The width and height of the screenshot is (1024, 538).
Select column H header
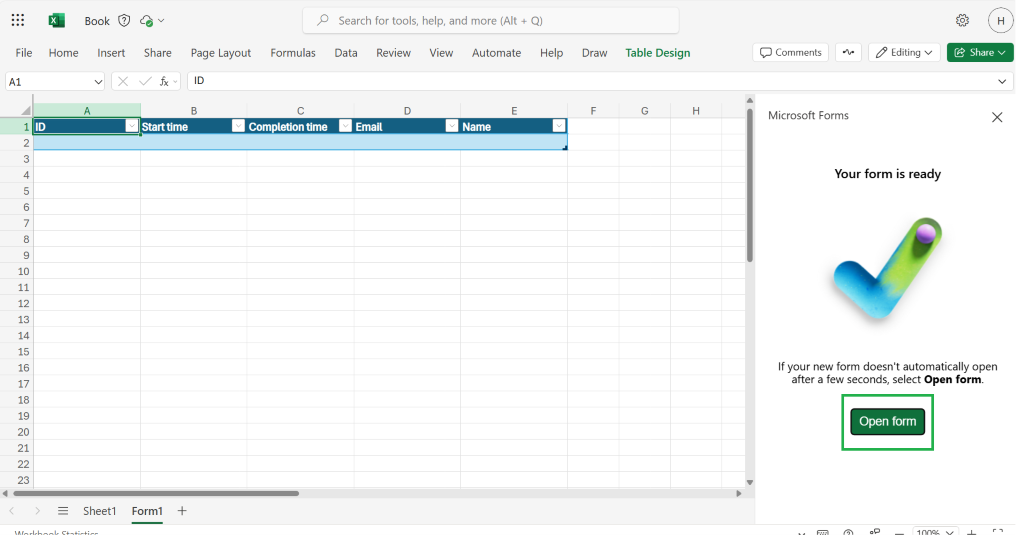click(x=696, y=110)
